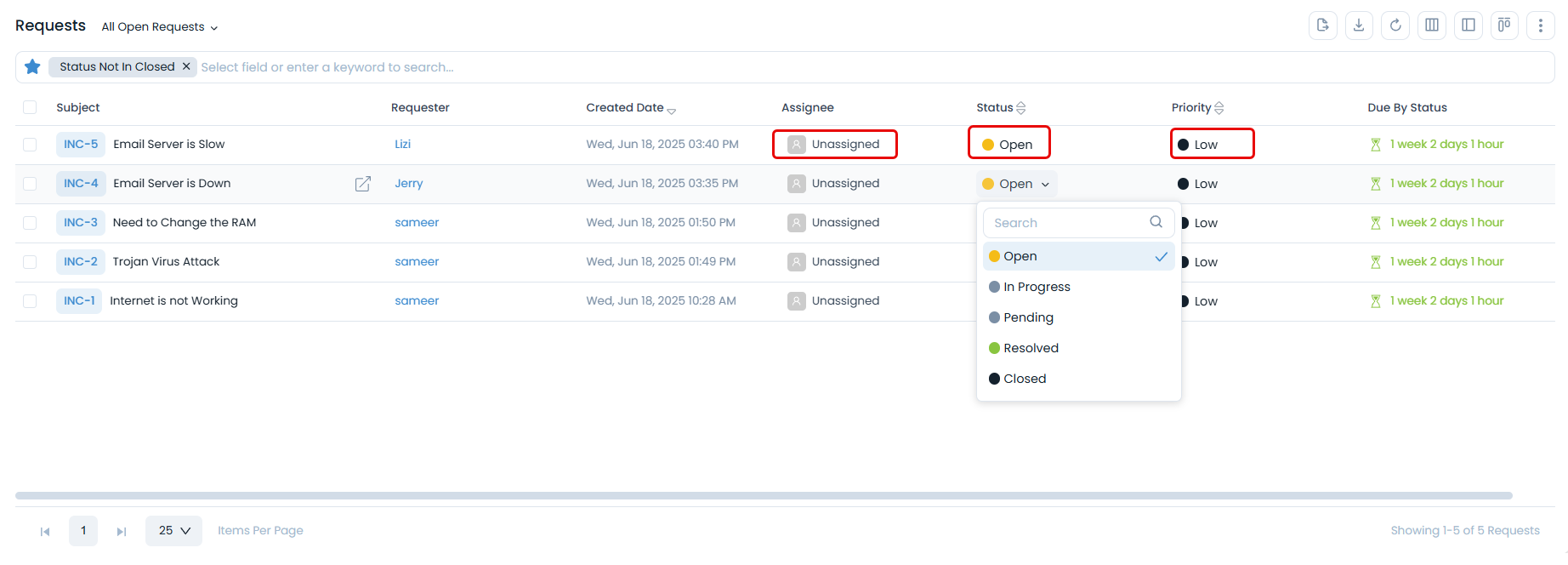Refresh the requests list
This screenshot has width=1568, height=565.
[1395, 26]
